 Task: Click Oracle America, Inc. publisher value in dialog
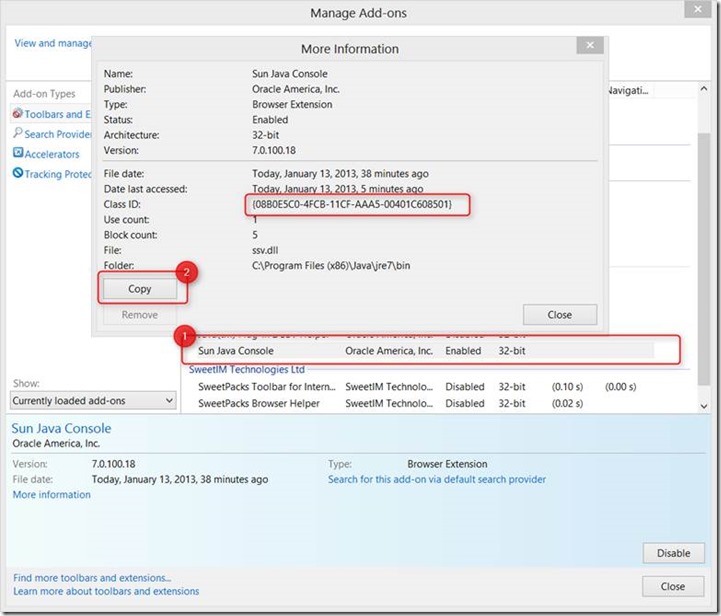[x=296, y=89]
